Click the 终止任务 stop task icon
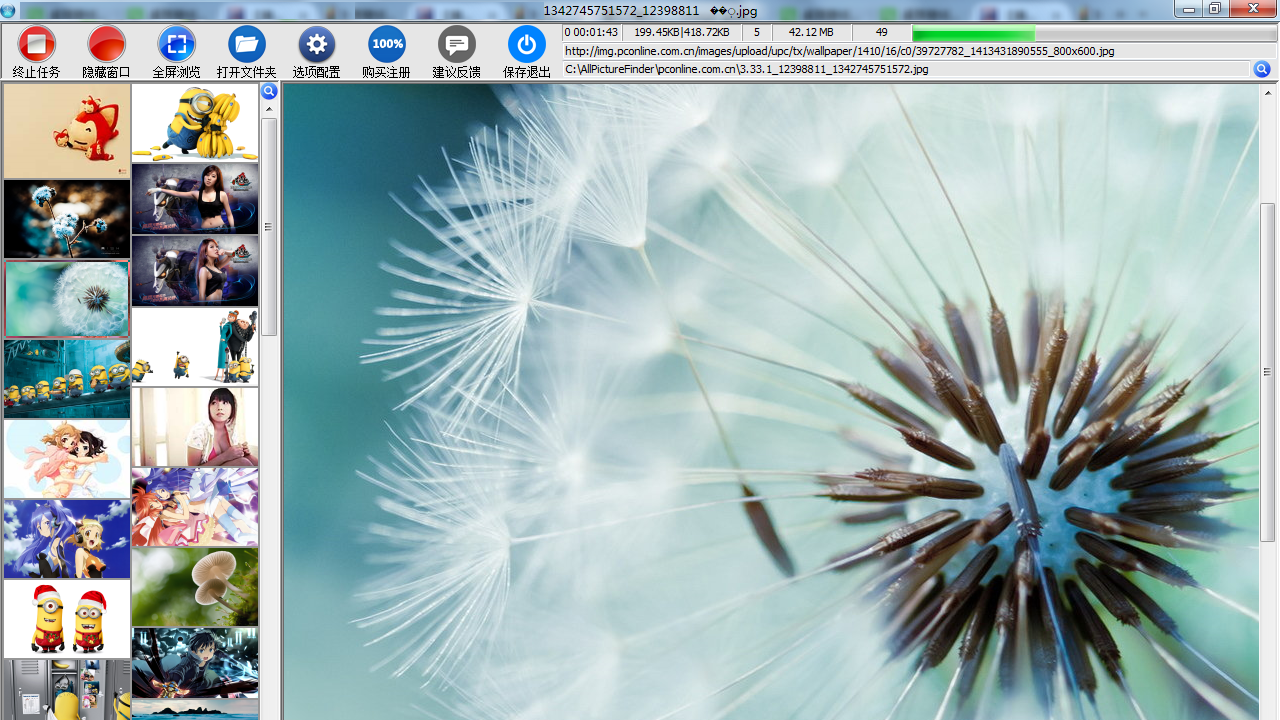1280x720 pixels. coord(37,45)
